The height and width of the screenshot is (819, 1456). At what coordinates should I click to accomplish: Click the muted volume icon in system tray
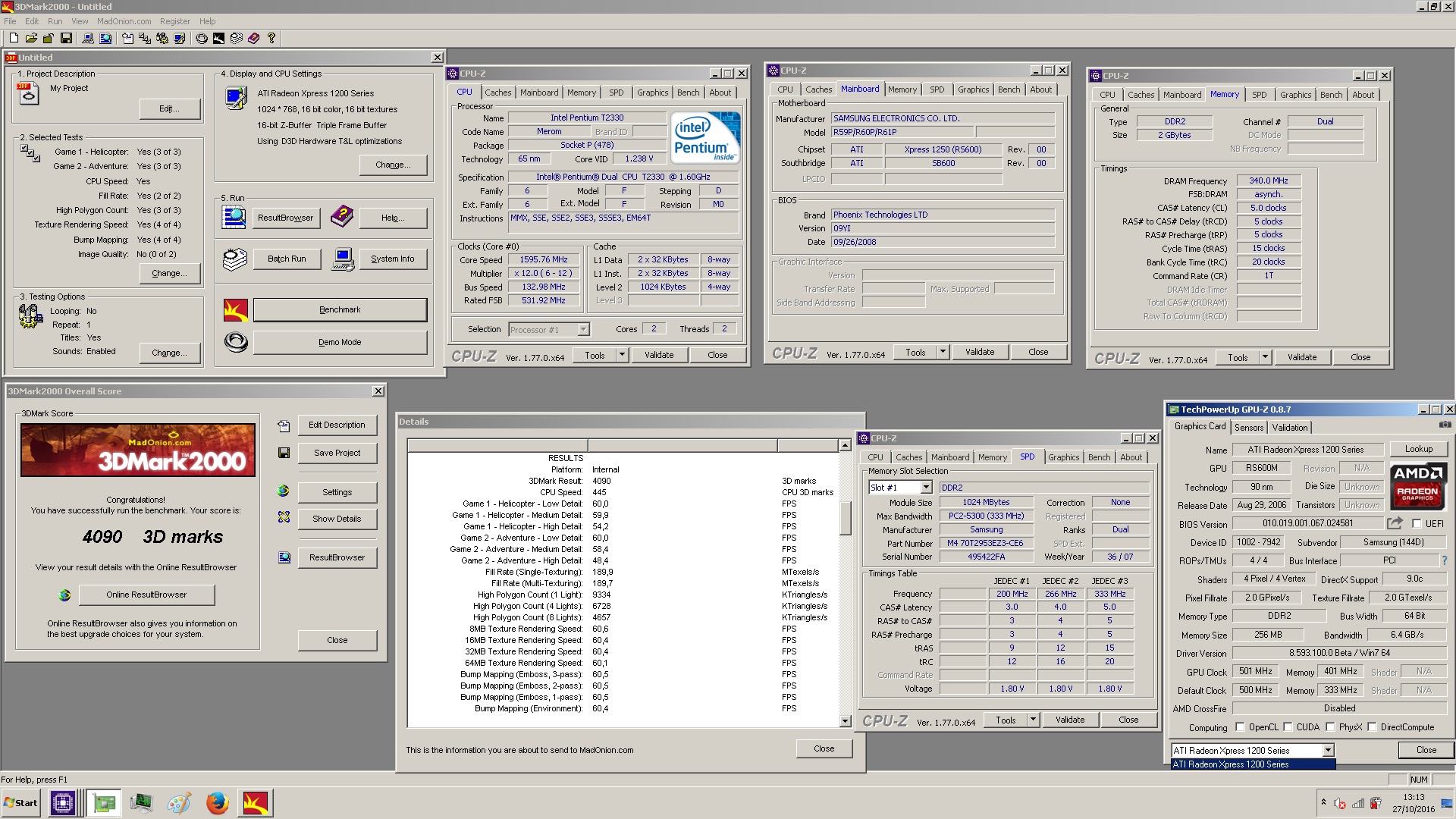click(x=1340, y=803)
